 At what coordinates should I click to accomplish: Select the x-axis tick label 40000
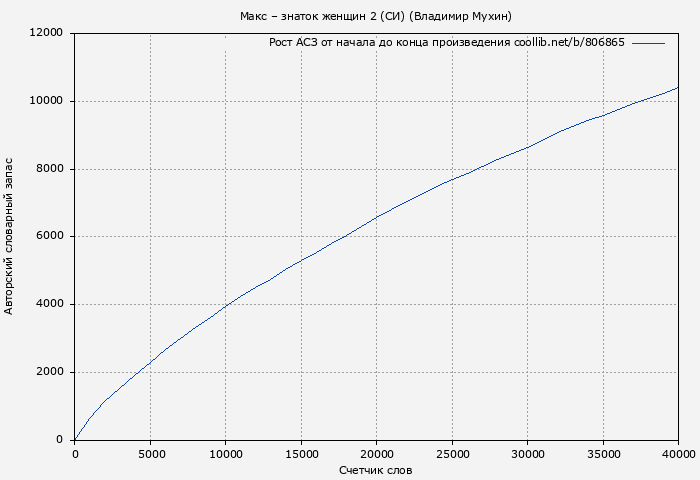pyautogui.click(x=678, y=453)
